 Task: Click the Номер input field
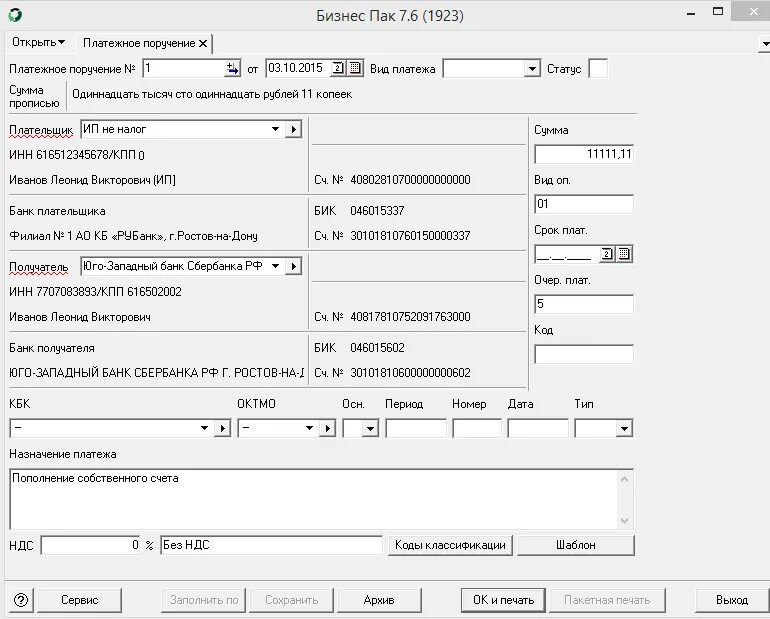point(477,428)
